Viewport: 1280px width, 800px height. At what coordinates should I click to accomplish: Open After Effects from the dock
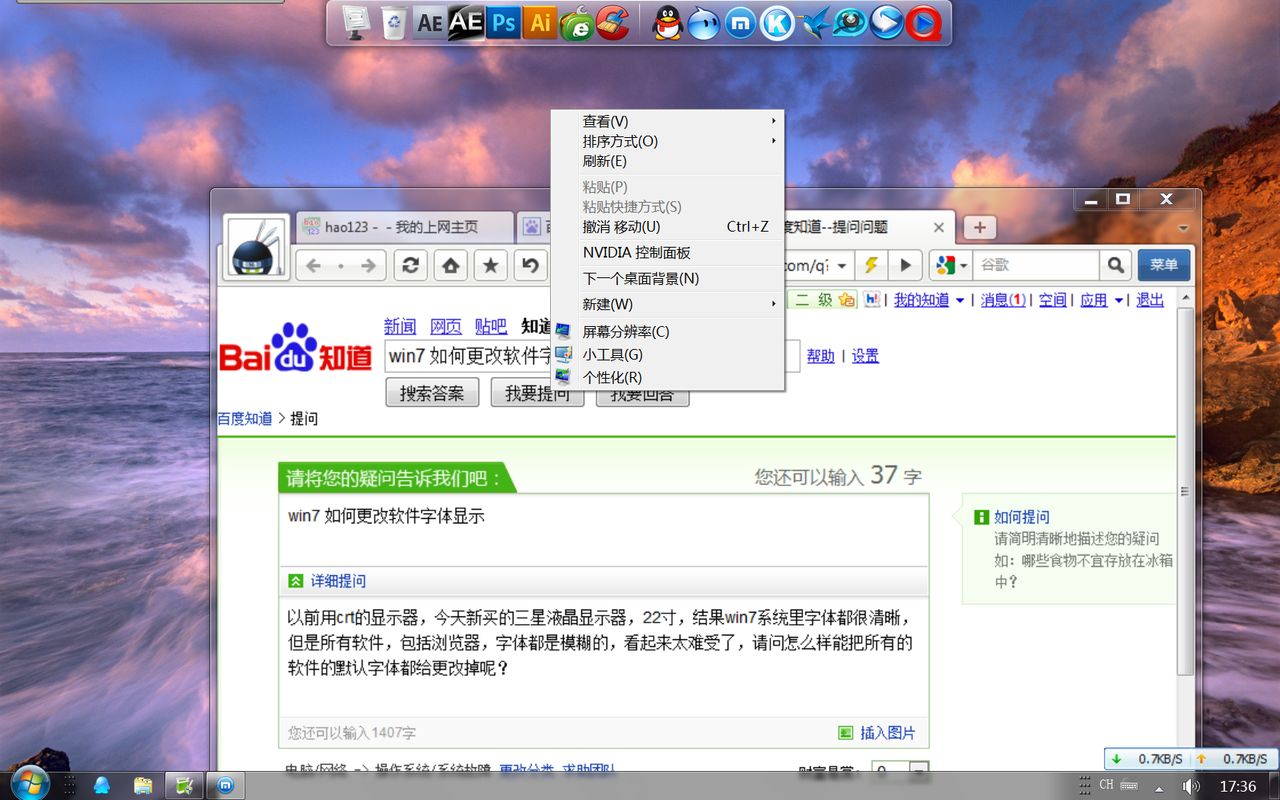(466, 22)
